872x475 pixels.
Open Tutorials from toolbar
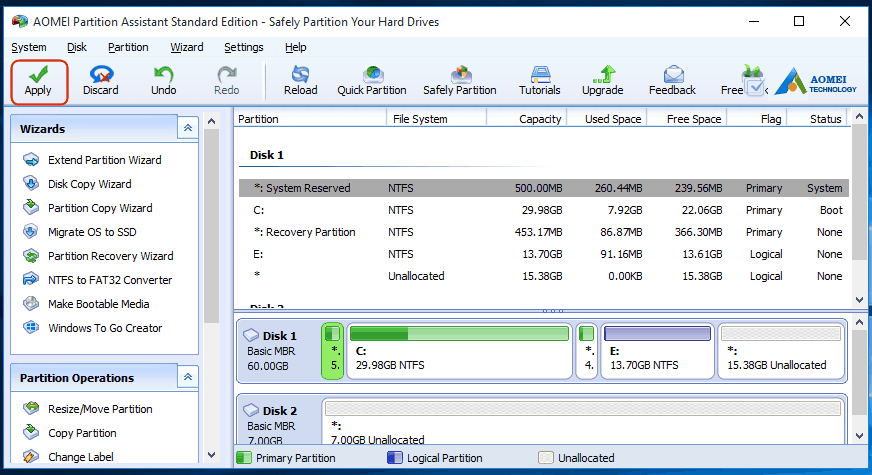539,81
